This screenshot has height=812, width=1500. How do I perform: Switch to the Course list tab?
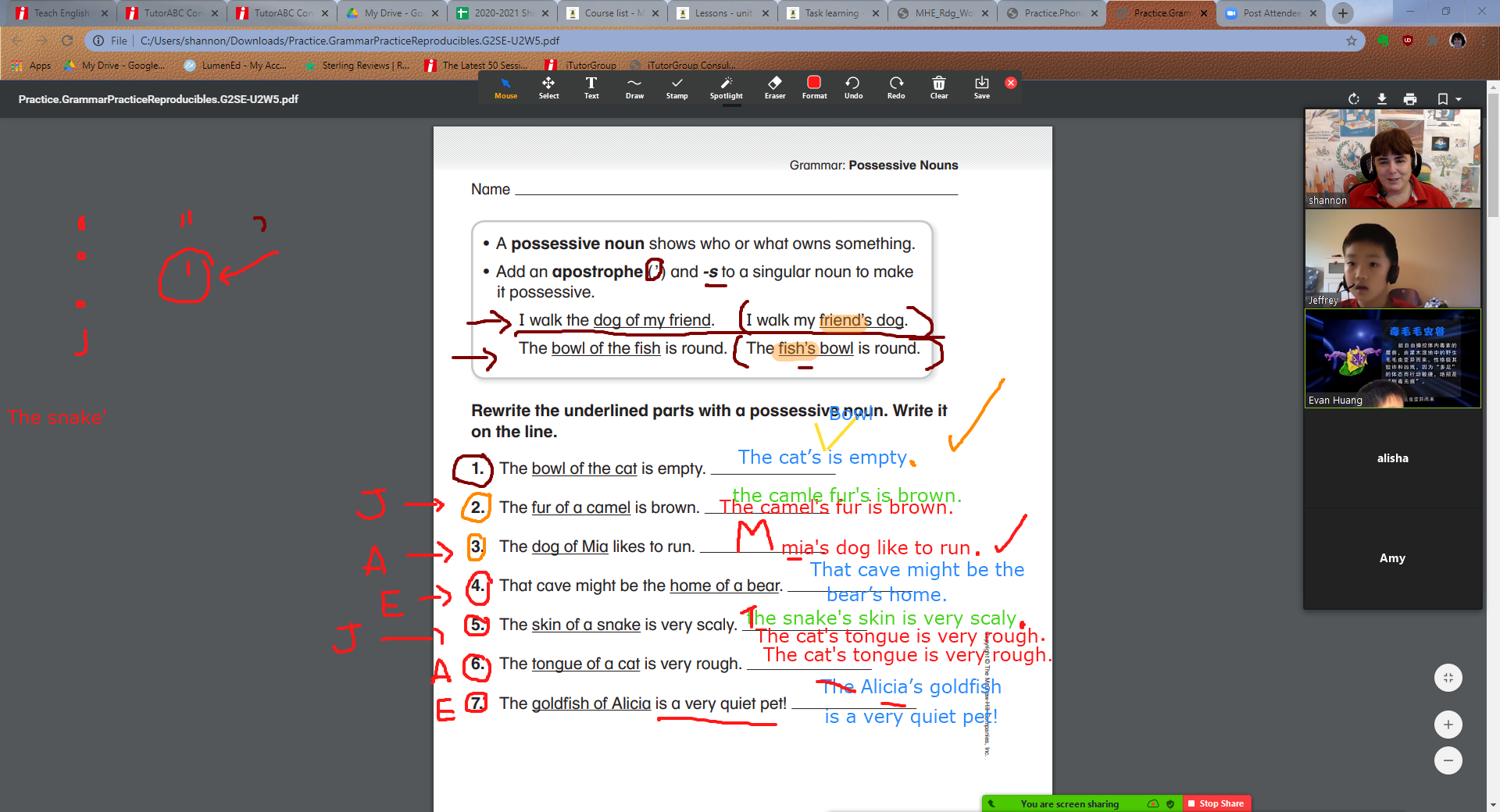click(x=614, y=13)
